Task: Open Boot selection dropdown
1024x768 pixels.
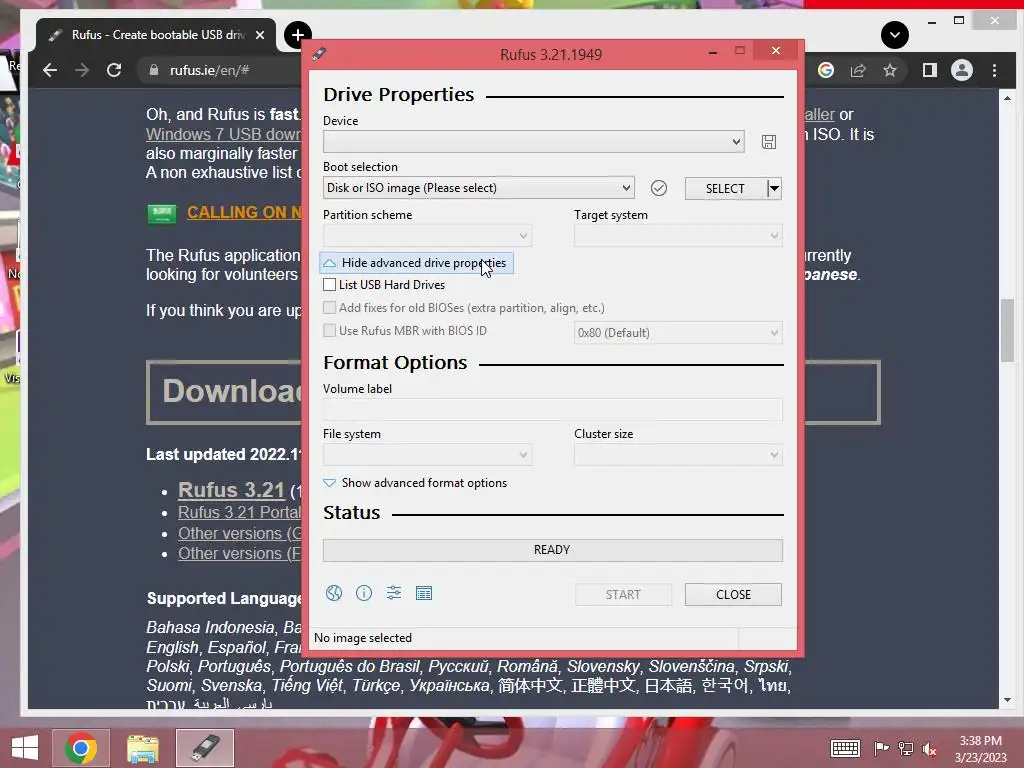Action: (478, 188)
